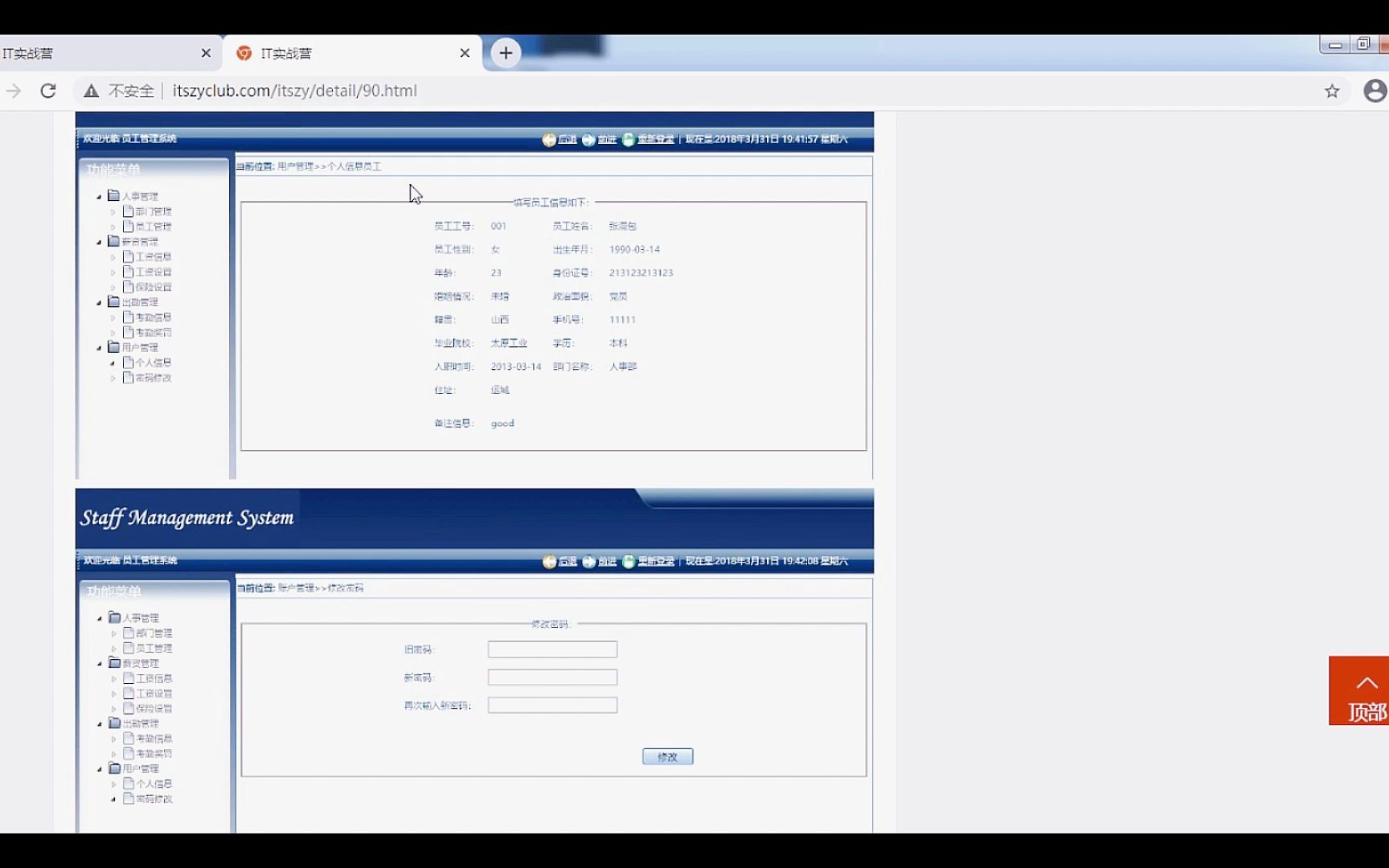
Task: Click 个人信息 document icon on employee info page
Action: pyautogui.click(x=128, y=362)
